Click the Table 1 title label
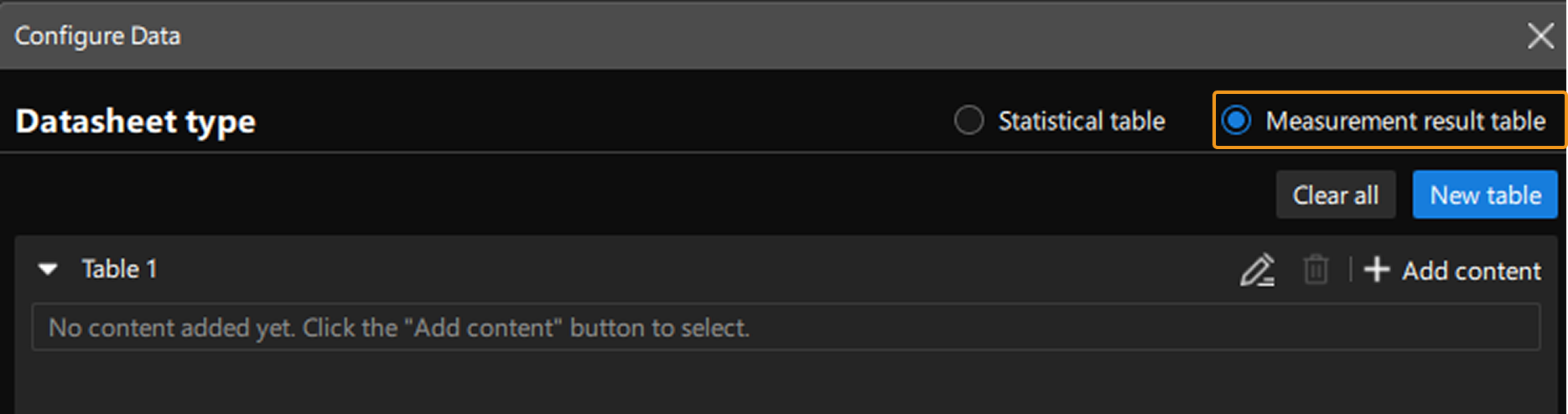Viewport: 1568px width, 414px height. (x=119, y=269)
